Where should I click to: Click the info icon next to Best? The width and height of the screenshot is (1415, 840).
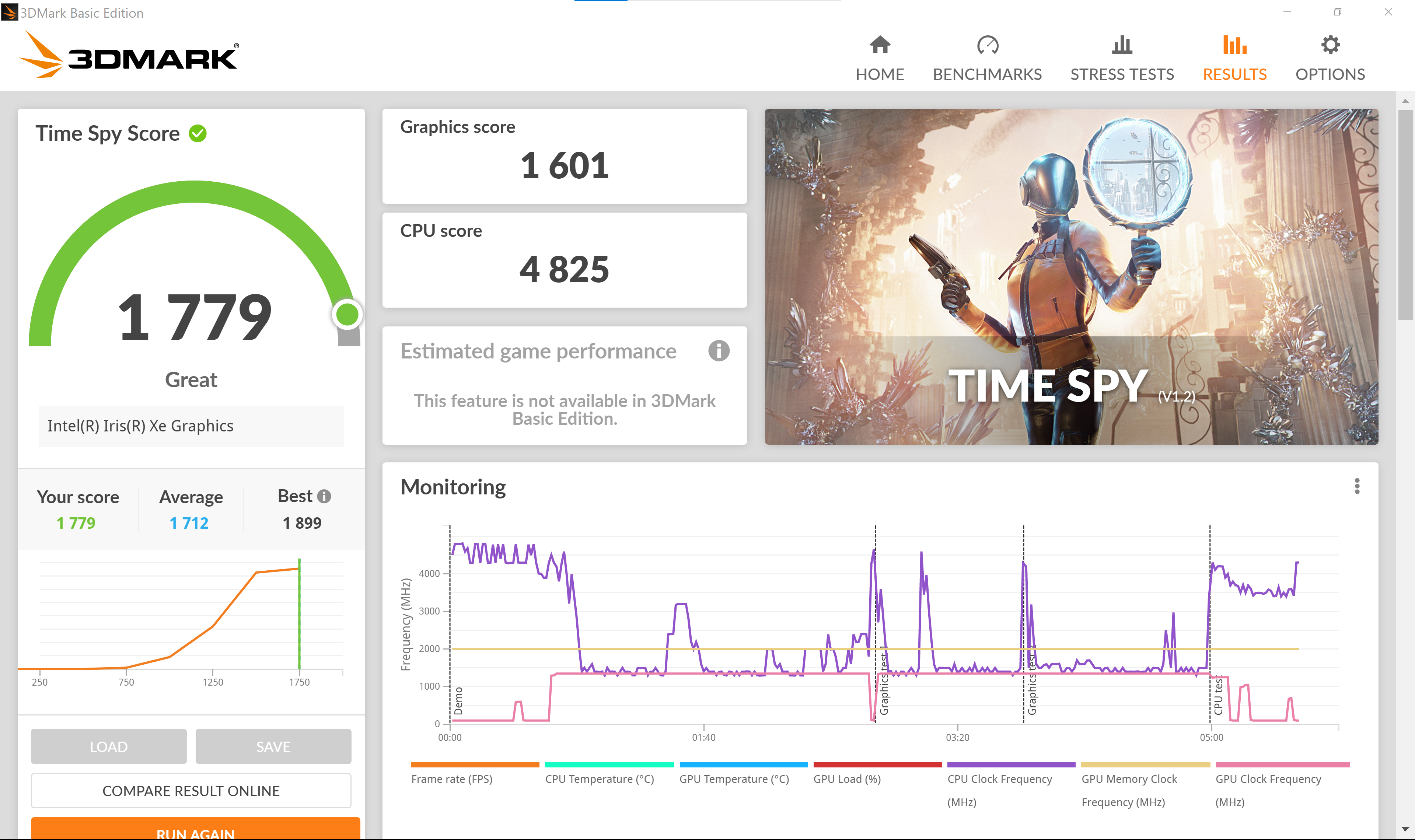(324, 496)
